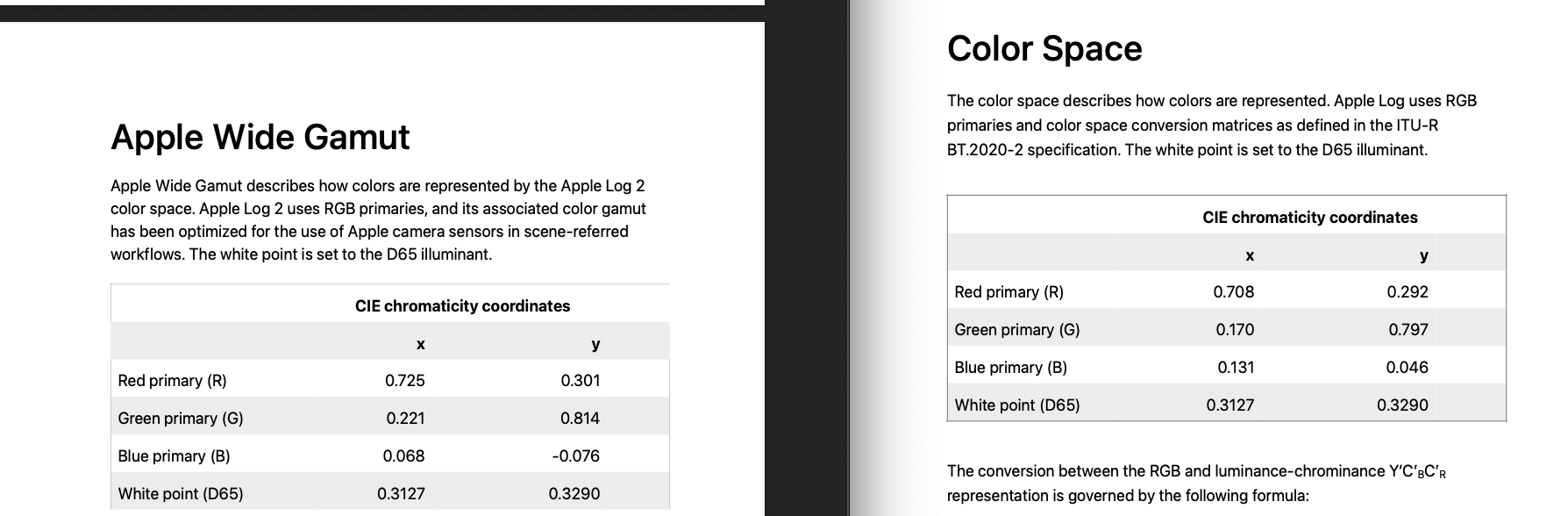1568x516 pixels.
Task: Click "Green primary (G)" in Color Space table
Action: coord(1016,330)
